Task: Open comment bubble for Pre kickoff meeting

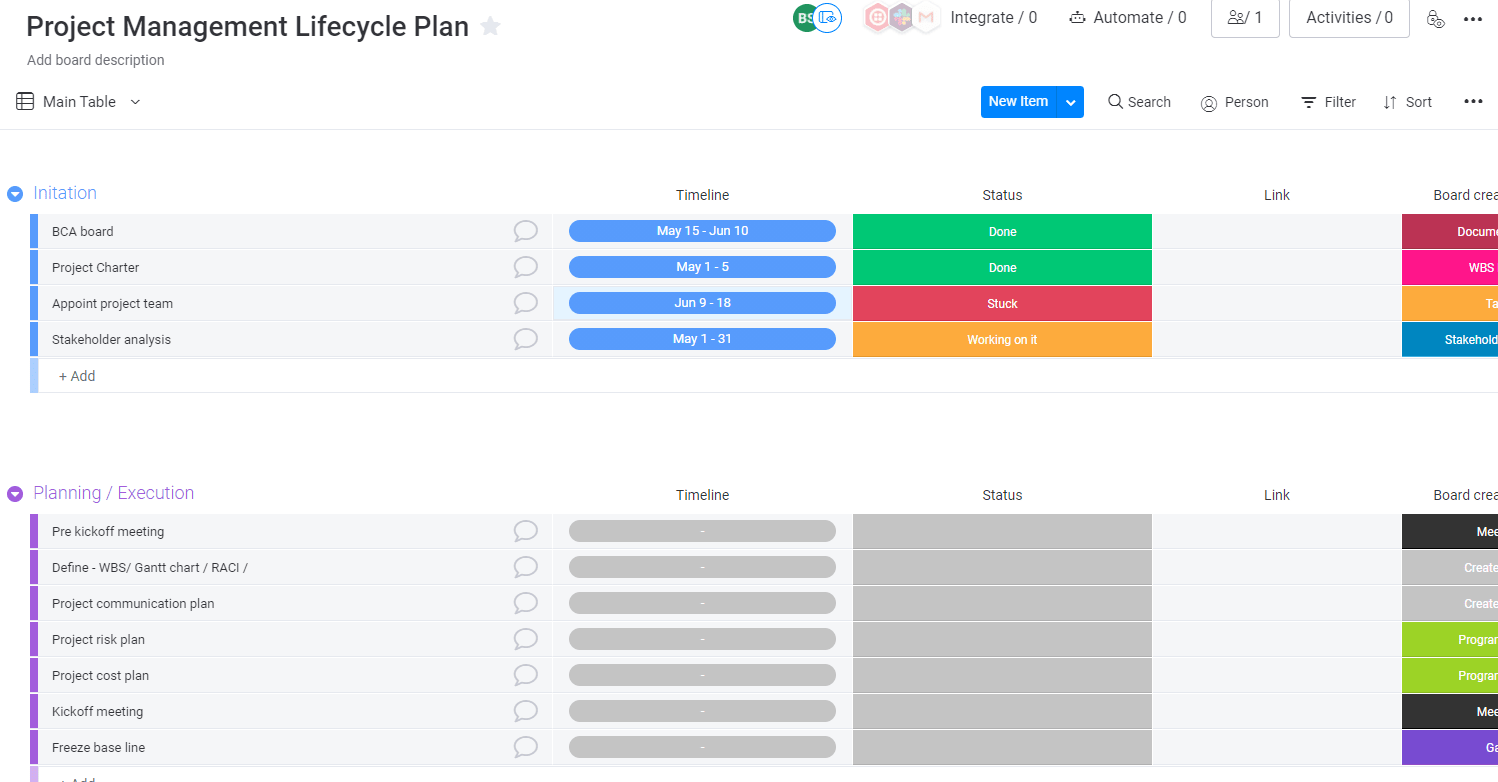Action: point(526,531)
